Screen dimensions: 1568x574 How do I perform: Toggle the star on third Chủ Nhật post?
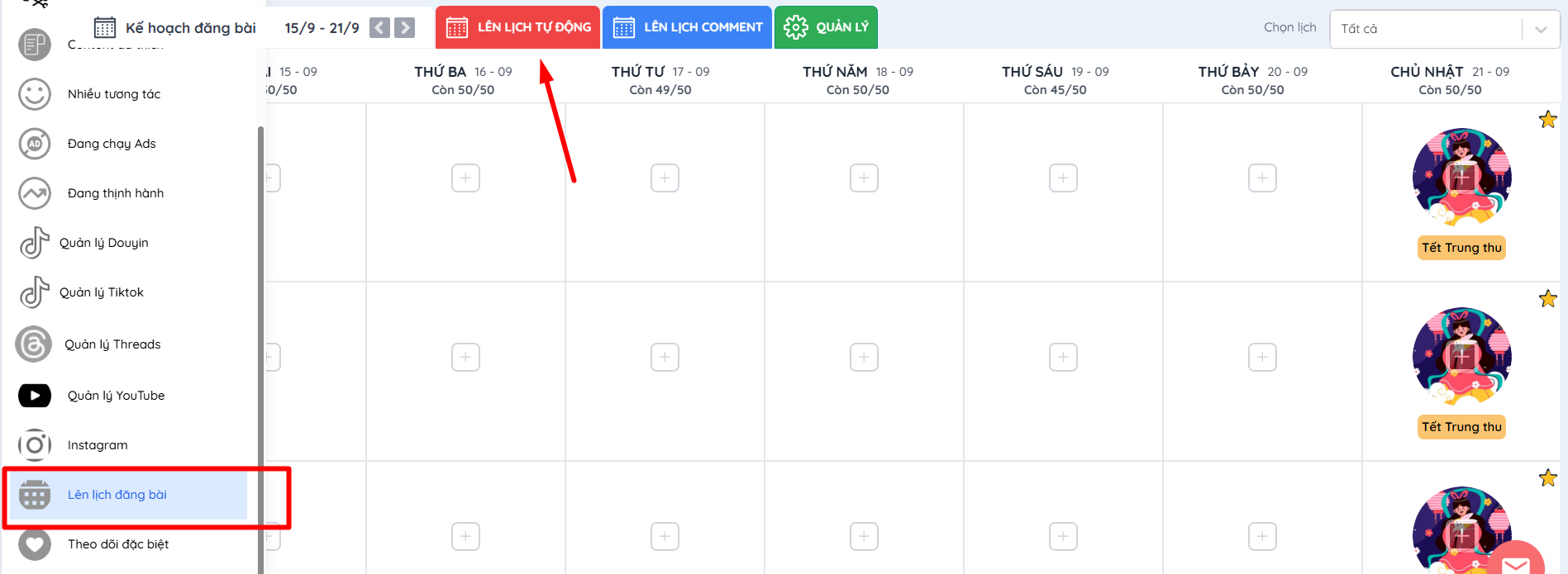pyautogui.click(x=1547, y=478)
